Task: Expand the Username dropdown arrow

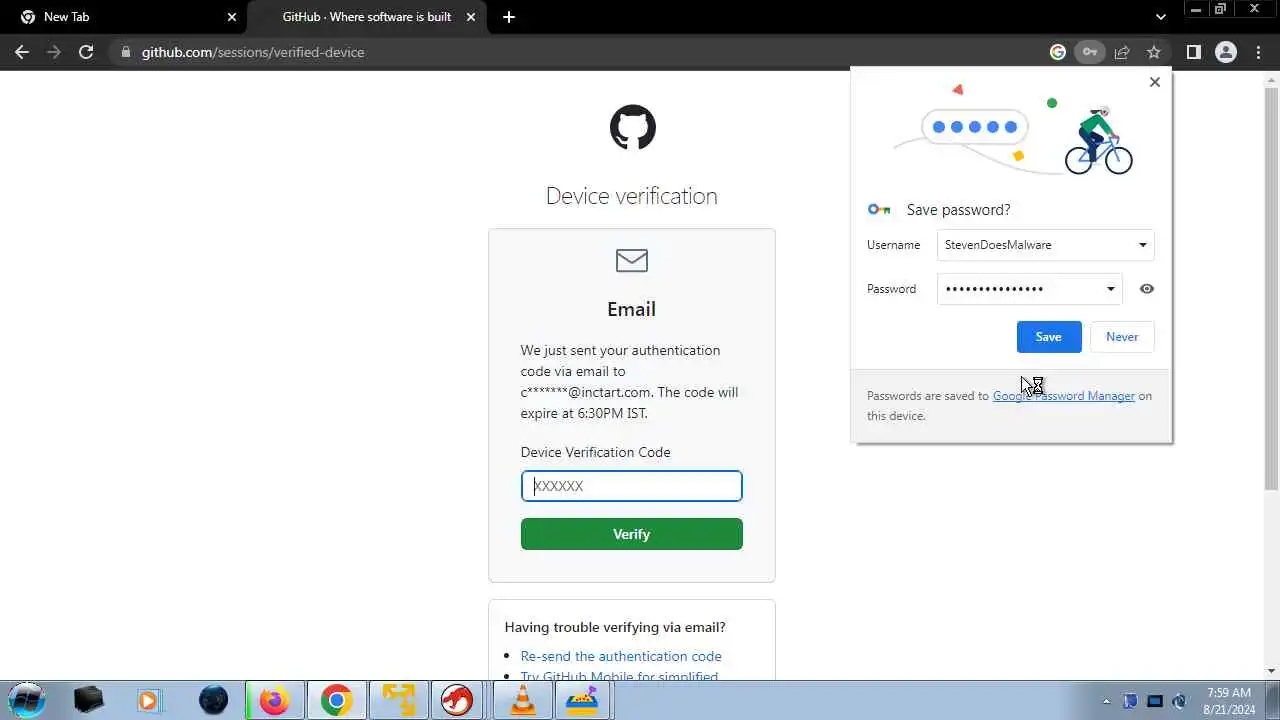Action: click(x=1142, y=245)
